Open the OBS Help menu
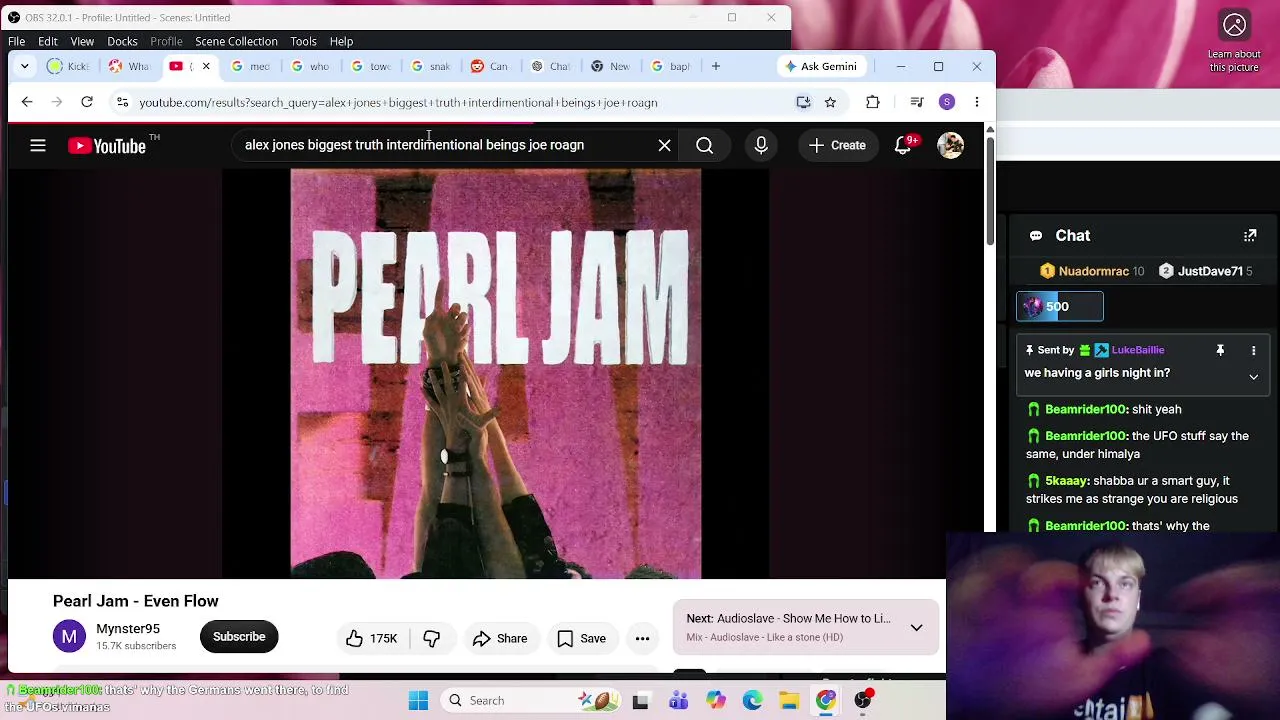This screenshot has height=720, width=1280. (x=341, y=41)
